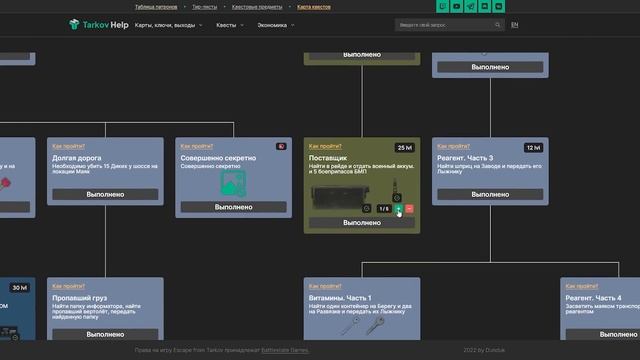This screenshot has width=640, height=360.
Task: Open Как пройти? for Реагент. Часть 3
Action: click(453, 146)
